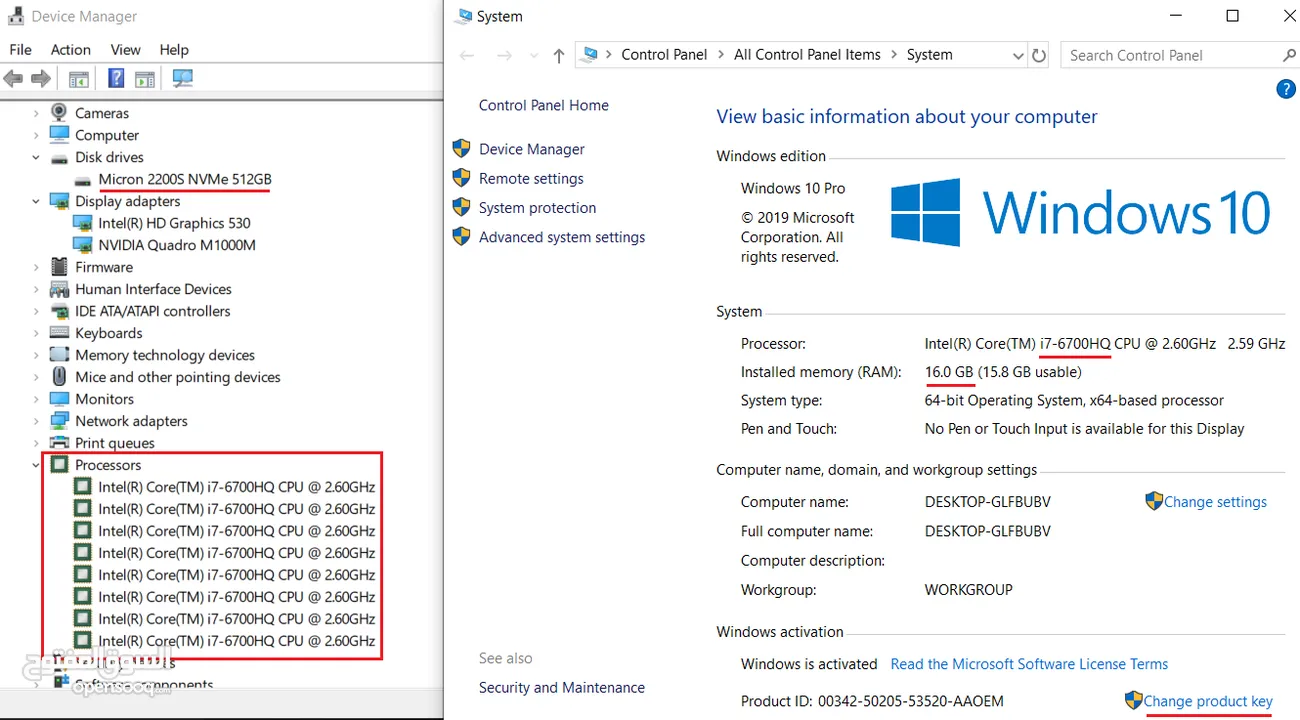This screenshot has width=1300, height=720.
Task: Expand the Network adapters tree node
Action: click(36, 421)
